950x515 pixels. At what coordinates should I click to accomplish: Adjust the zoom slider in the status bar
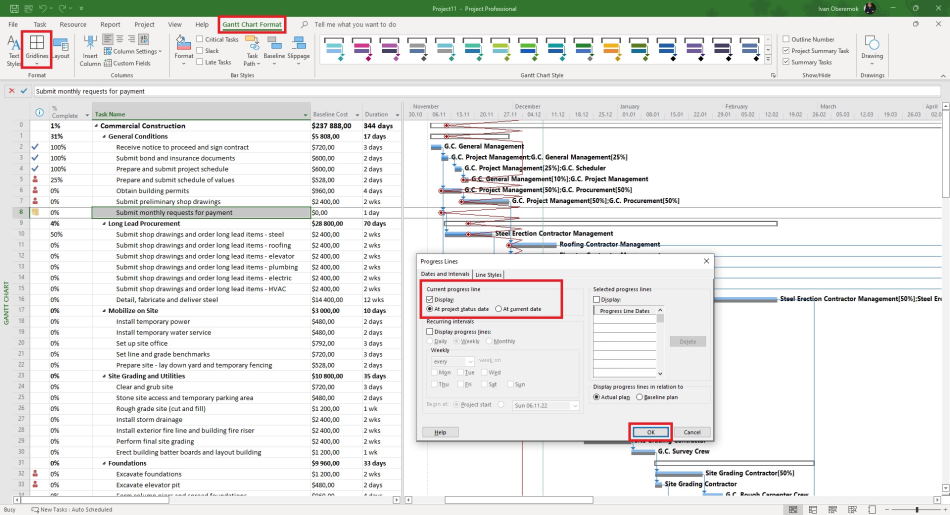(x=918, y=510)
